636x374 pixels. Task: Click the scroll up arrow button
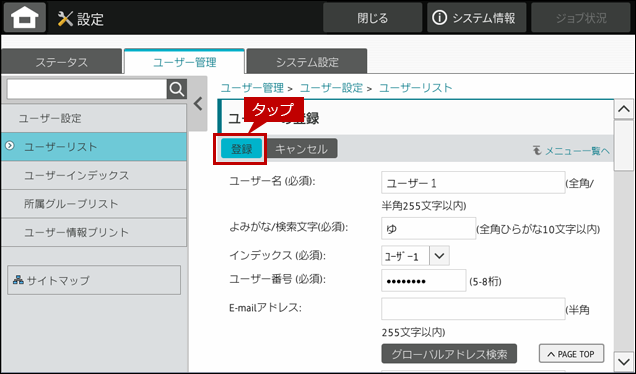click(x=623, y=109)
